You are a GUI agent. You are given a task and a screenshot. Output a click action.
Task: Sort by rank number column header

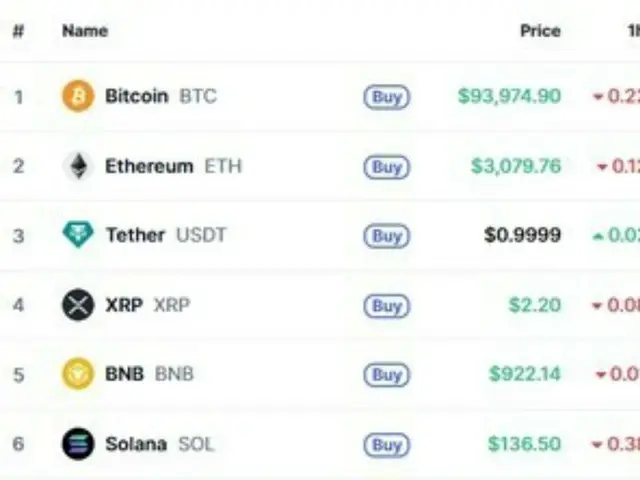tap(18, 31)
